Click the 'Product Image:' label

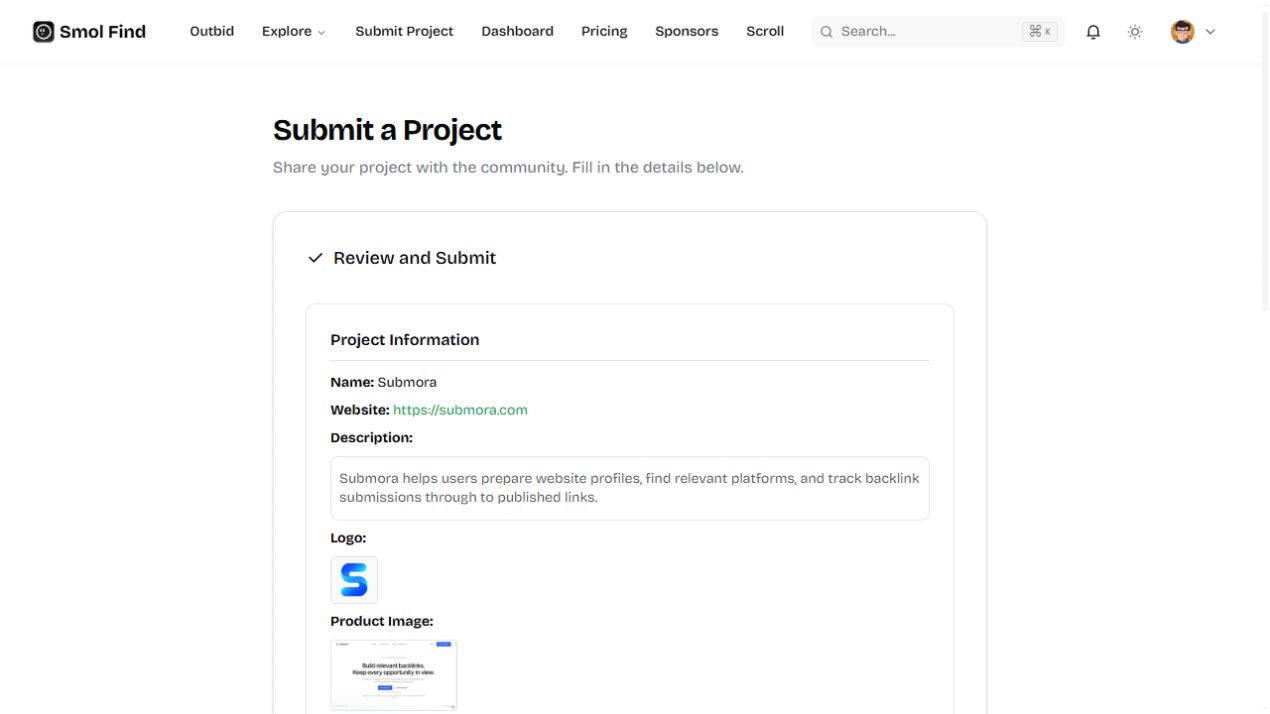pyautogui.click(x=382, y=621)
